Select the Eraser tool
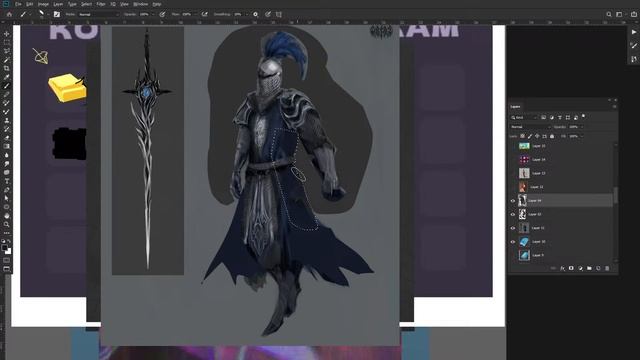Image resolution: width=640 pixels, height=360 pixels. click(x=7, y=138)
